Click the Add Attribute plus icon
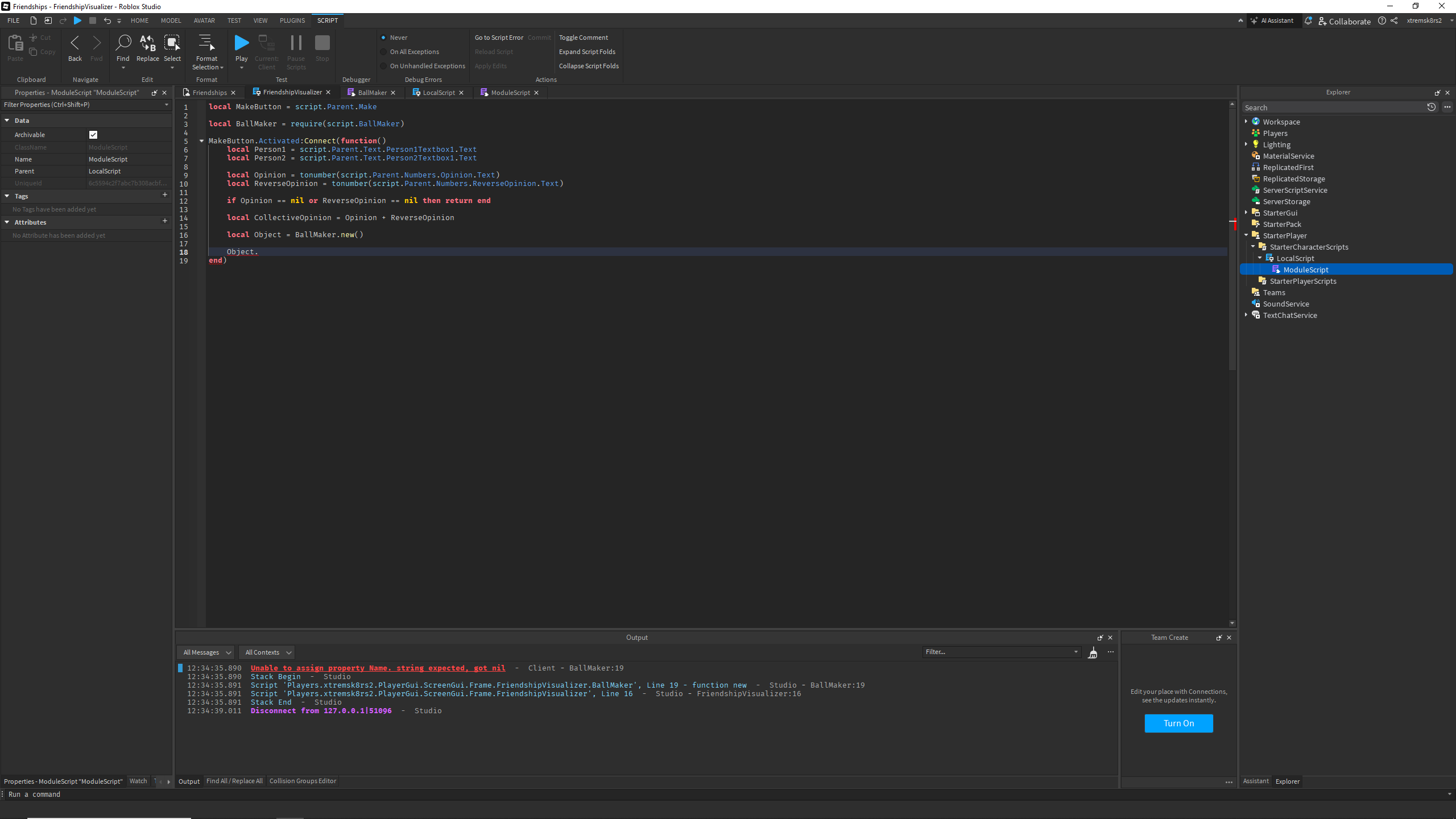The width and height of the screenshot is (1456, 819). point(165,221)
